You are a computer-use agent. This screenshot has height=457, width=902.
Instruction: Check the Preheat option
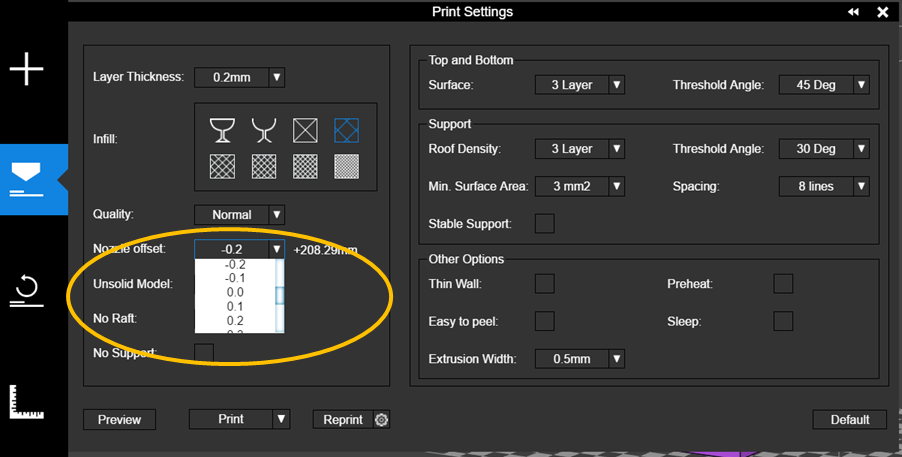tap(783, 284)
